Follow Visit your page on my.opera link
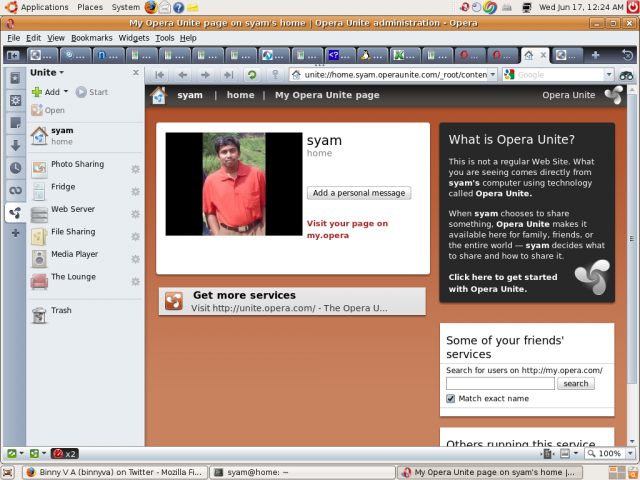Image resolution: width=640 pixels, height=480 pixels. point(347,229)
